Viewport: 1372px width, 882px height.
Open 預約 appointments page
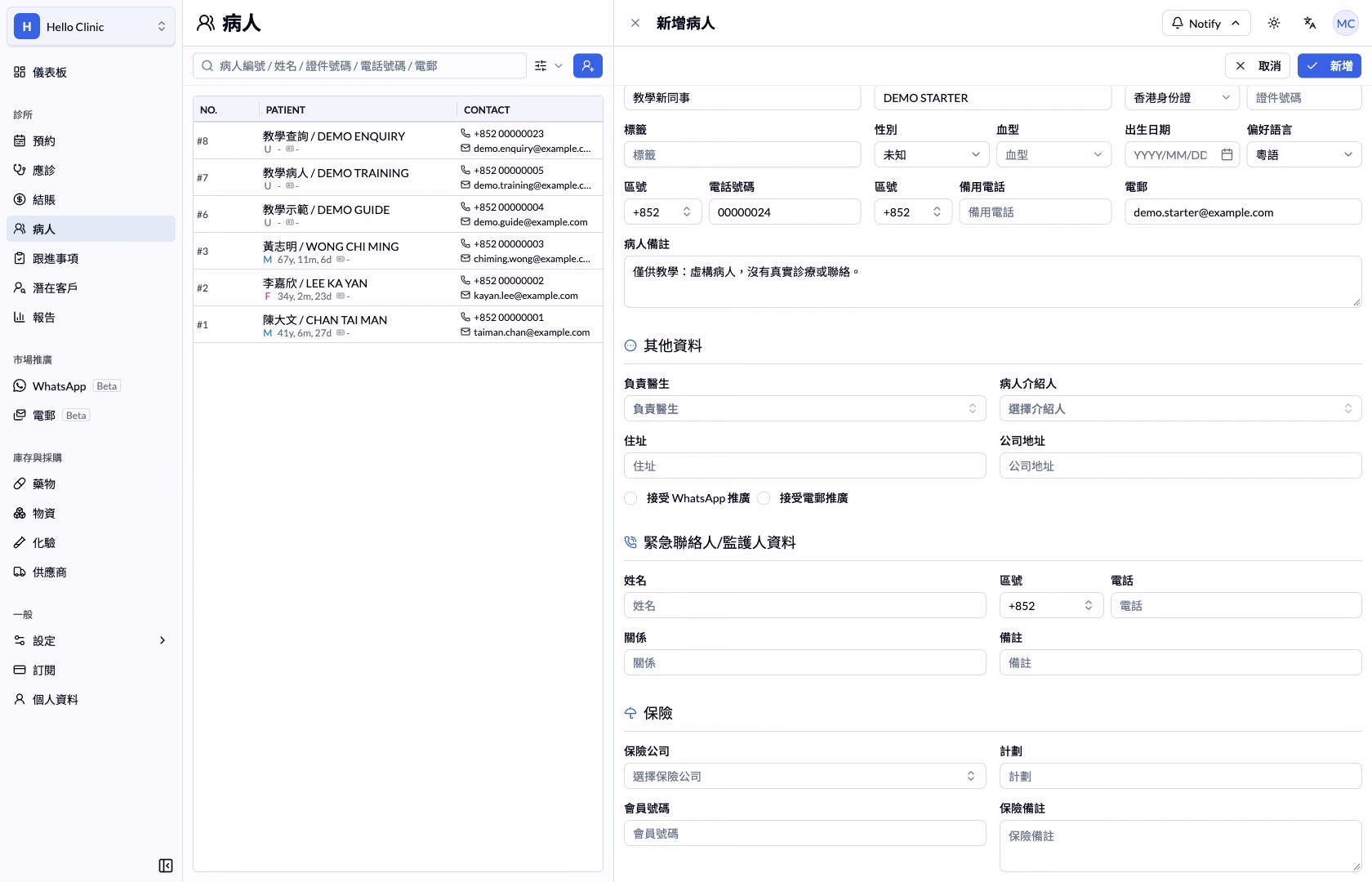click(x=91, y=140)
